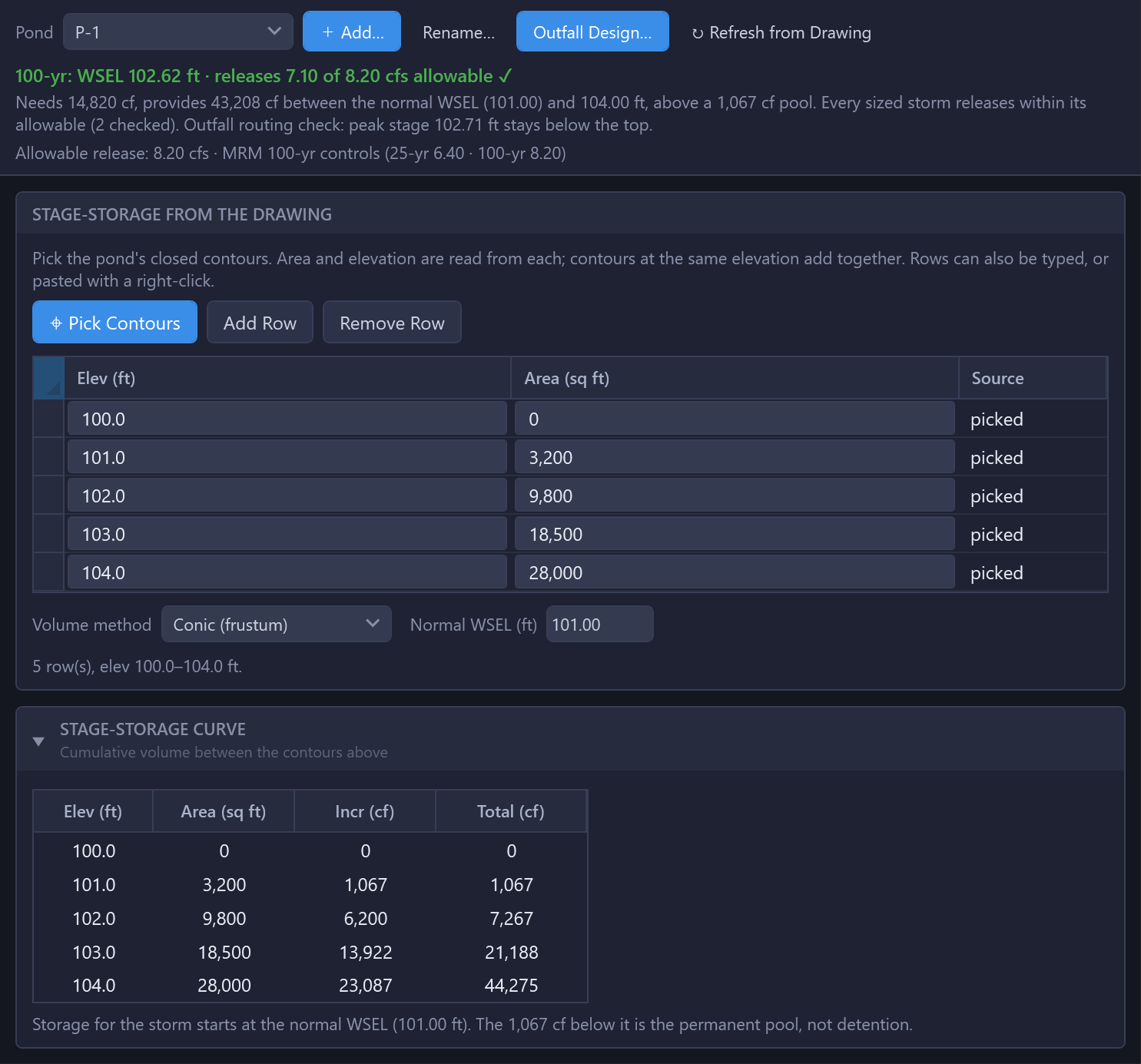The height and width of the screenshot is (1064, 1141).
Task: Edit area cell with value 0
Action: [735, 419]
